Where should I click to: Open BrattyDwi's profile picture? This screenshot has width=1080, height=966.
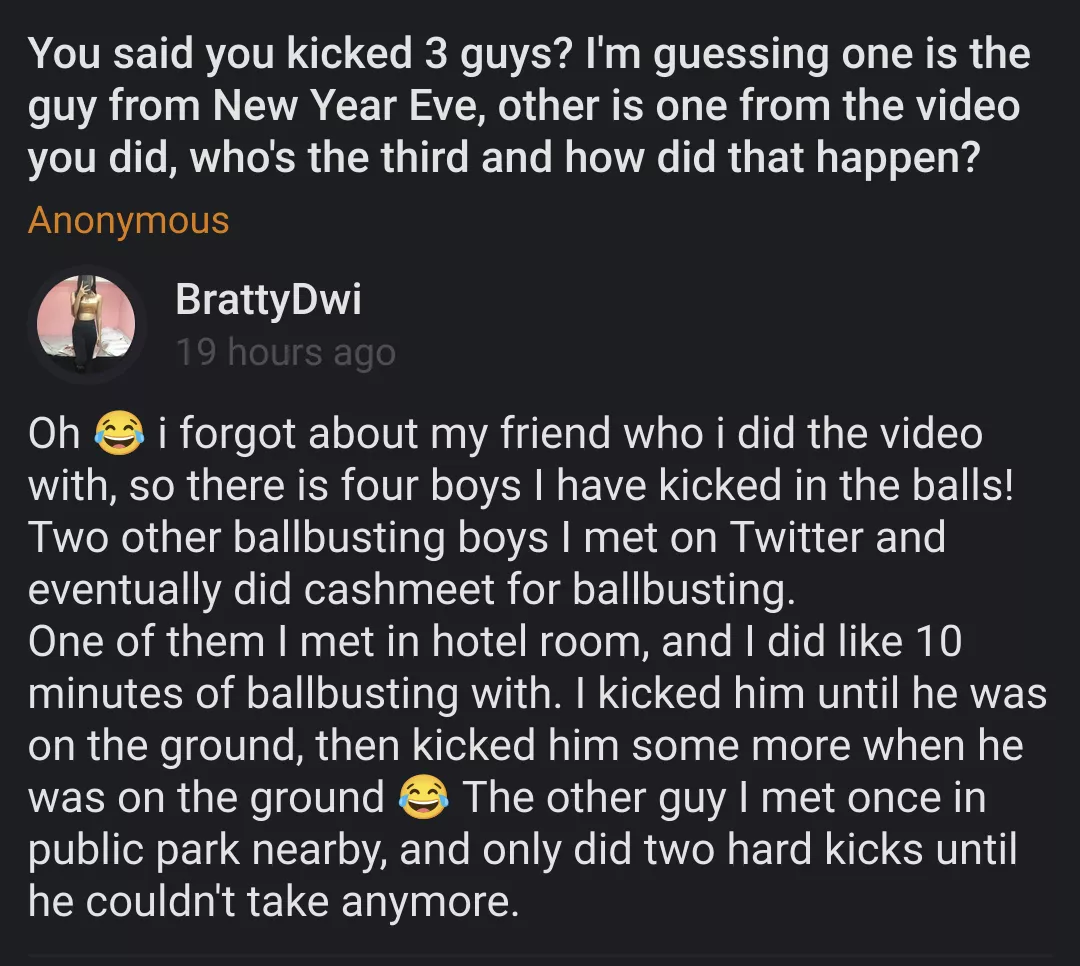(85, 323)
